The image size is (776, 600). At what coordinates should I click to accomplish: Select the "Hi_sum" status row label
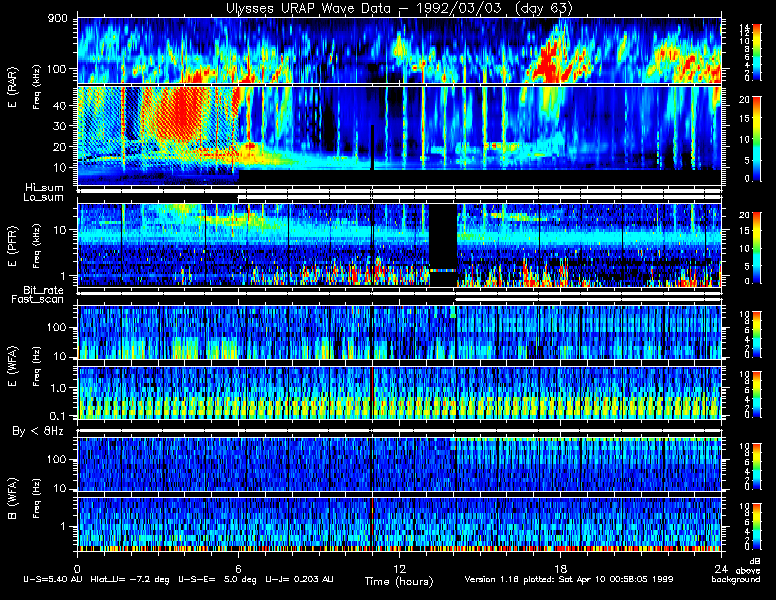pyautogui.click(x=45, y=188)
